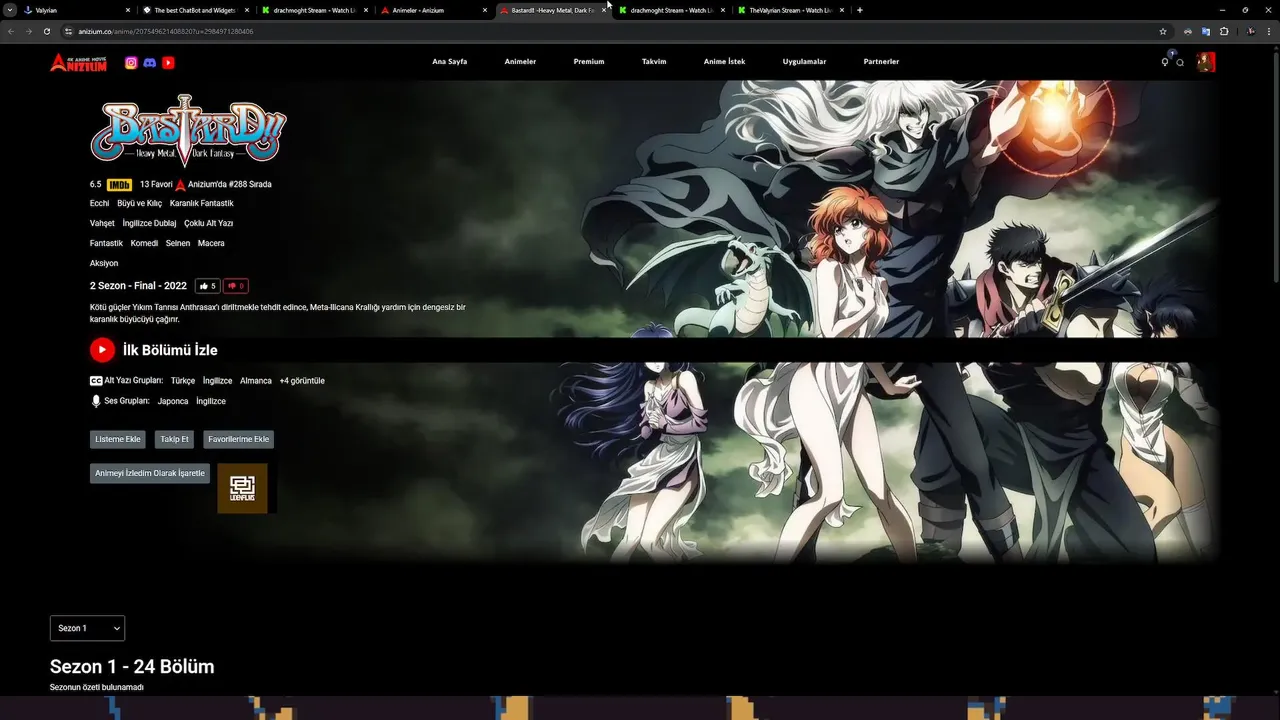Click the microphone audio groups icon
Image resolution: width=1280 pixels, height=720 pixels.
click(96, 401)
